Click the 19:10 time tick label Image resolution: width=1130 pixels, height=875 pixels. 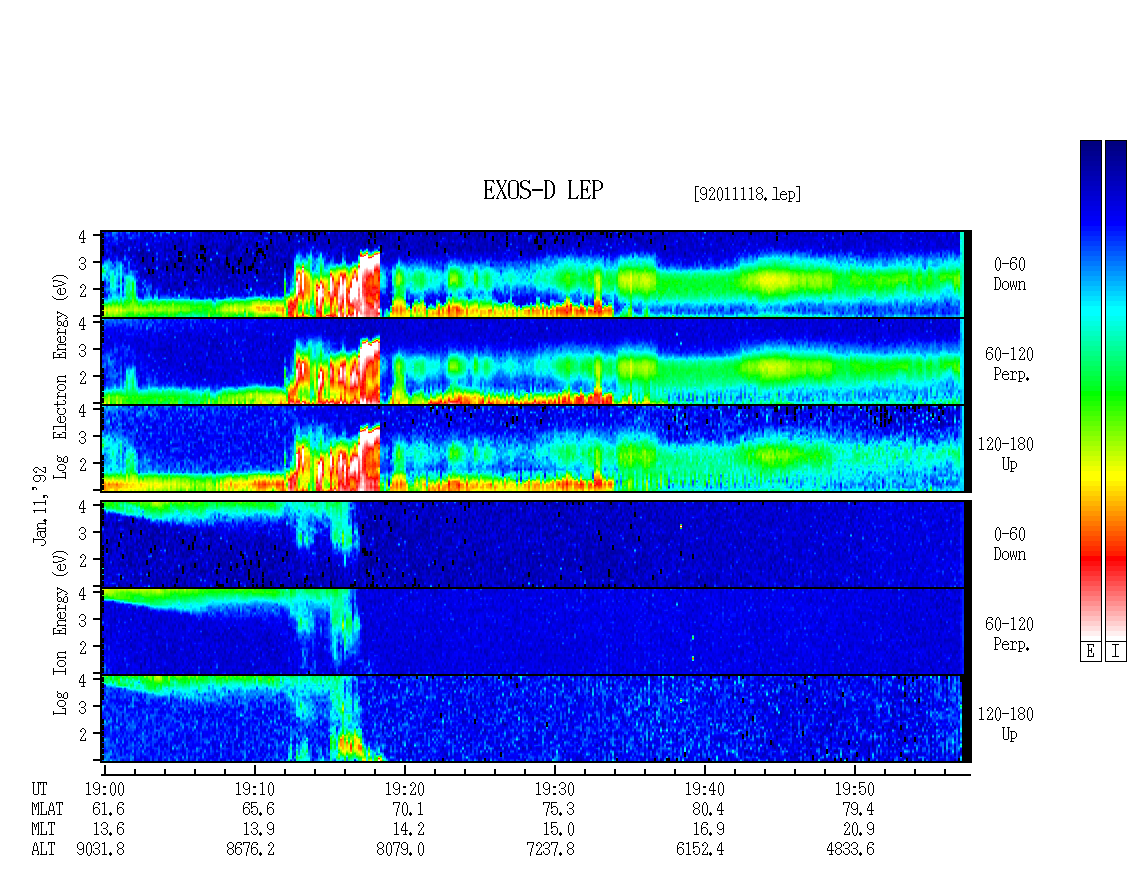pos(254,789)
